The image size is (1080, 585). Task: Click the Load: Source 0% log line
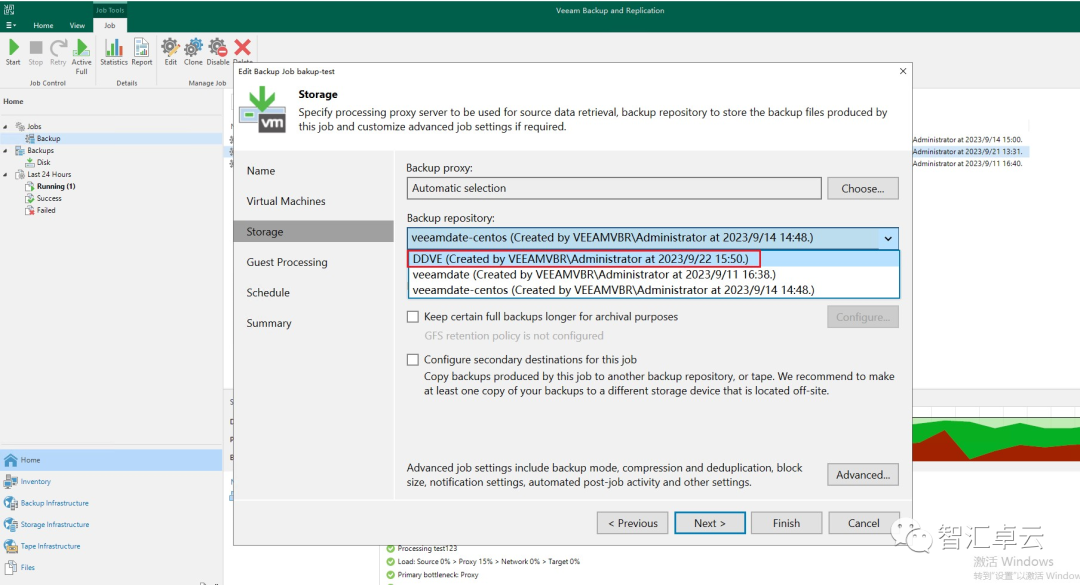click(x=488, y=562)
